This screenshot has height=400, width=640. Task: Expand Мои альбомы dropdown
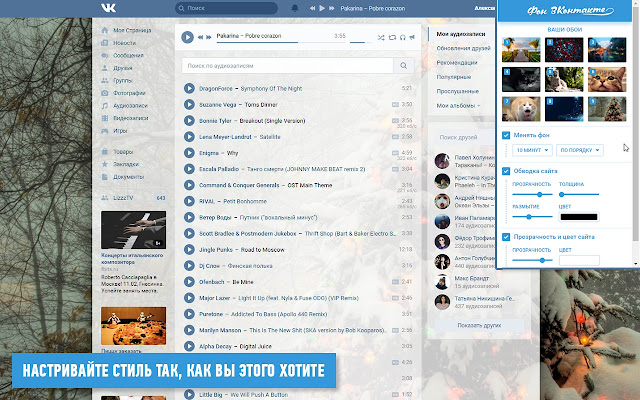coord(458,105)
